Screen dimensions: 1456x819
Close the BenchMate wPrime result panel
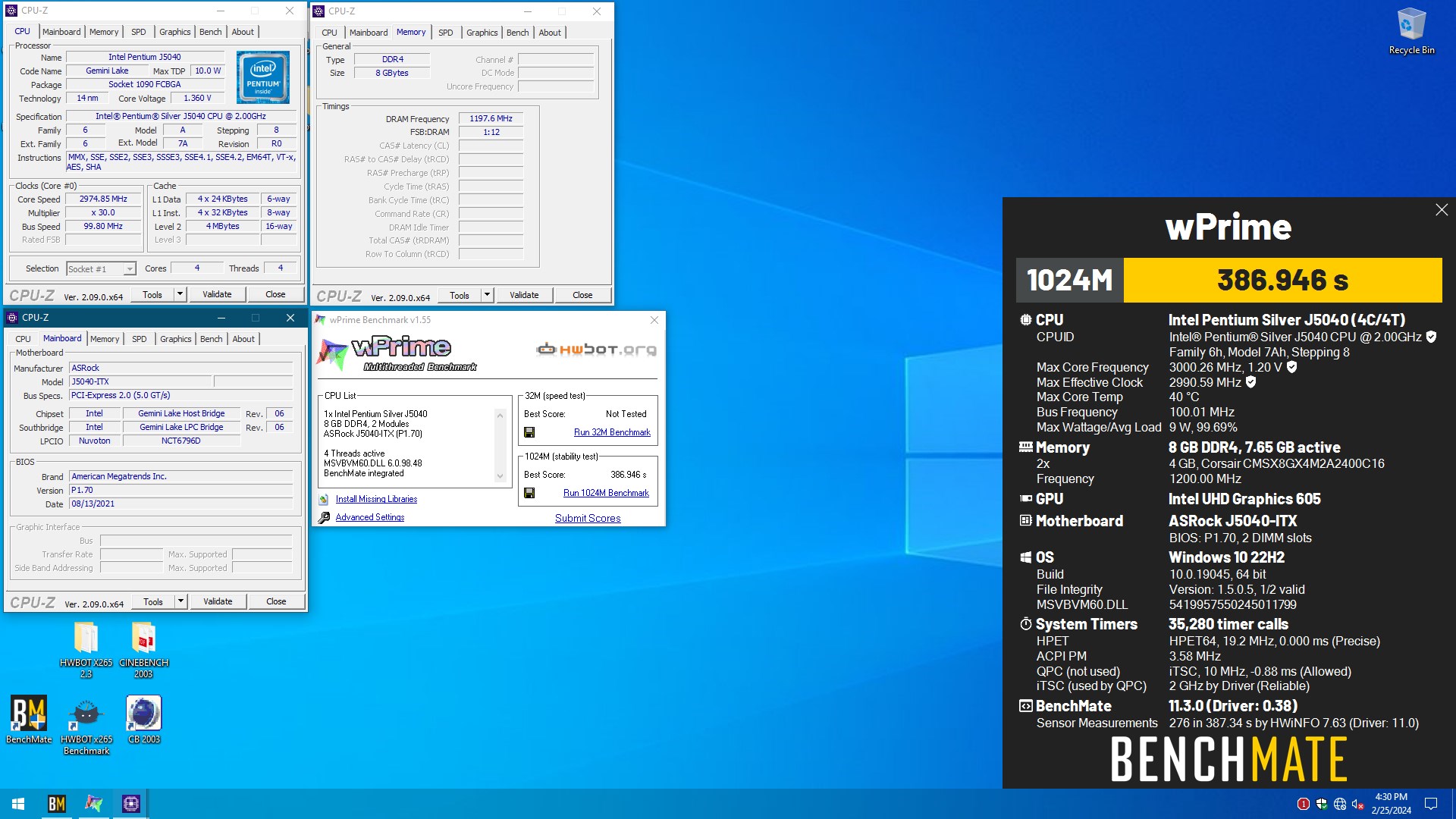(x=1442, y=210)
